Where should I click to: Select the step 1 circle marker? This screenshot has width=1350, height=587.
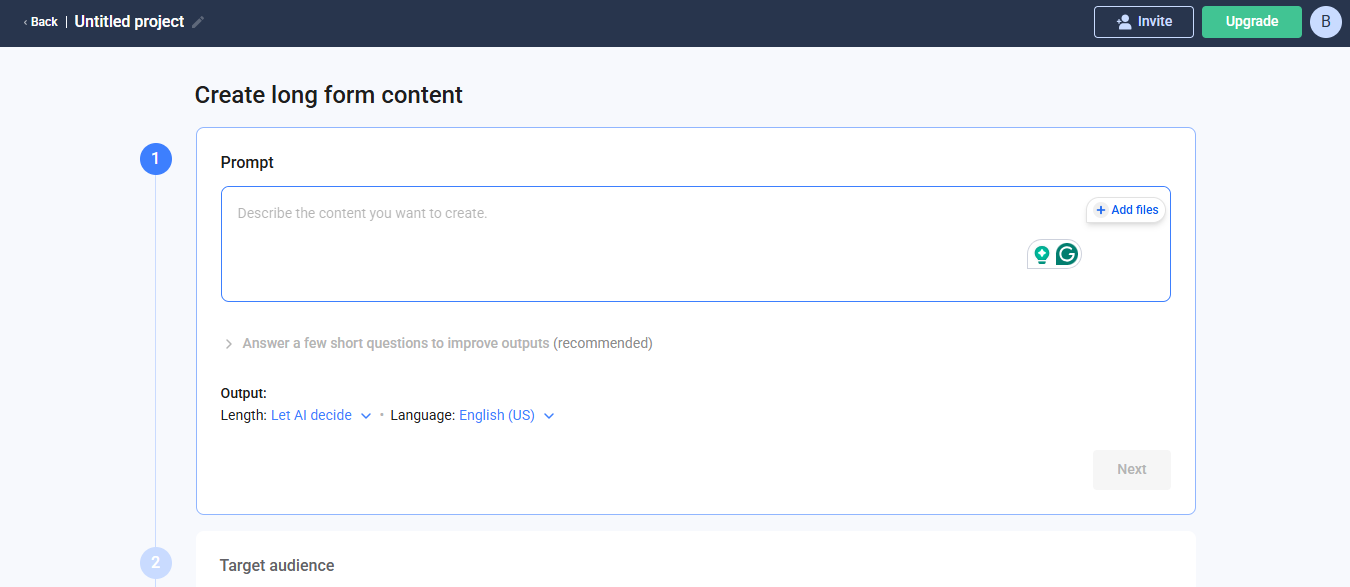tap(156, 159)
